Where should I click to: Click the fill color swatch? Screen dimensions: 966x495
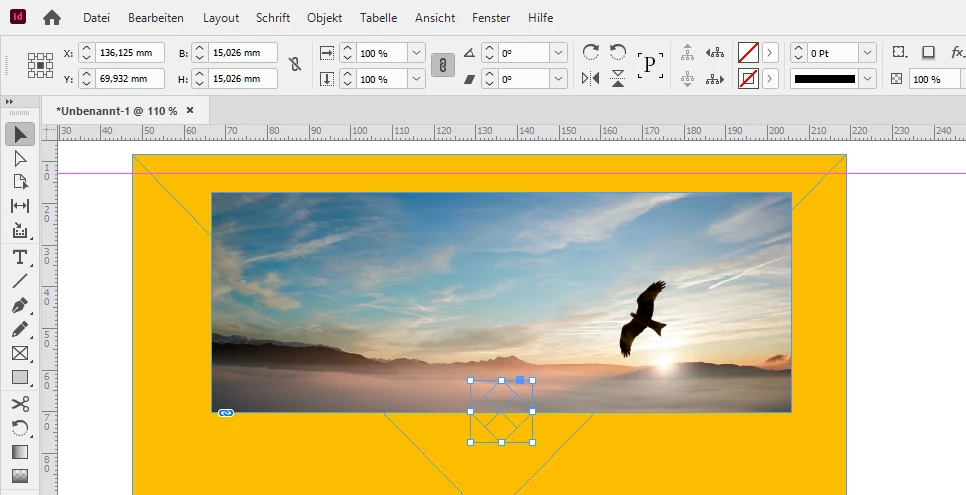pyautogui.click(x=748, y=53)
